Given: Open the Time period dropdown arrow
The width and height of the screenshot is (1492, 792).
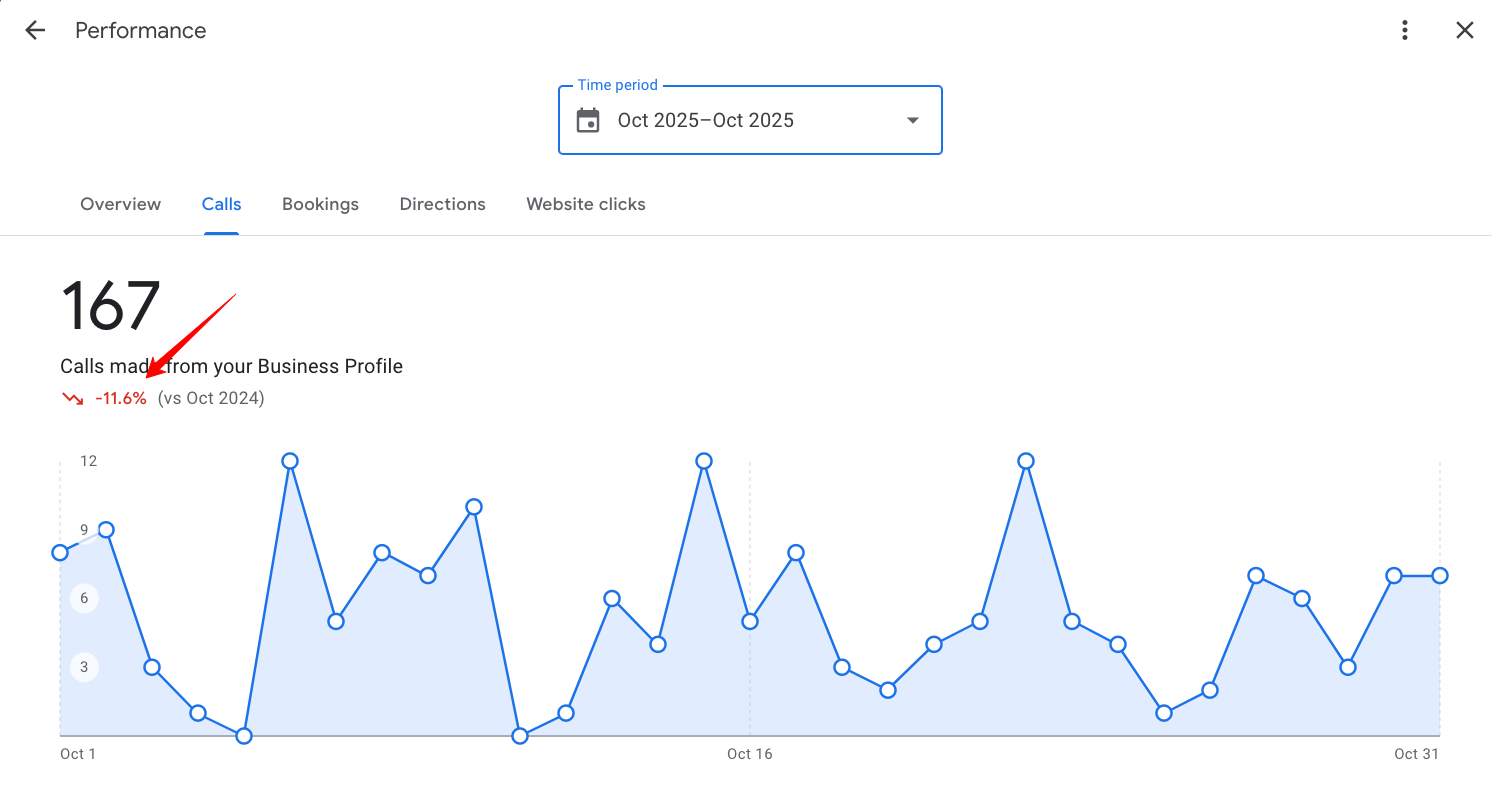Looking at the screenshot, I should [912, 119].
